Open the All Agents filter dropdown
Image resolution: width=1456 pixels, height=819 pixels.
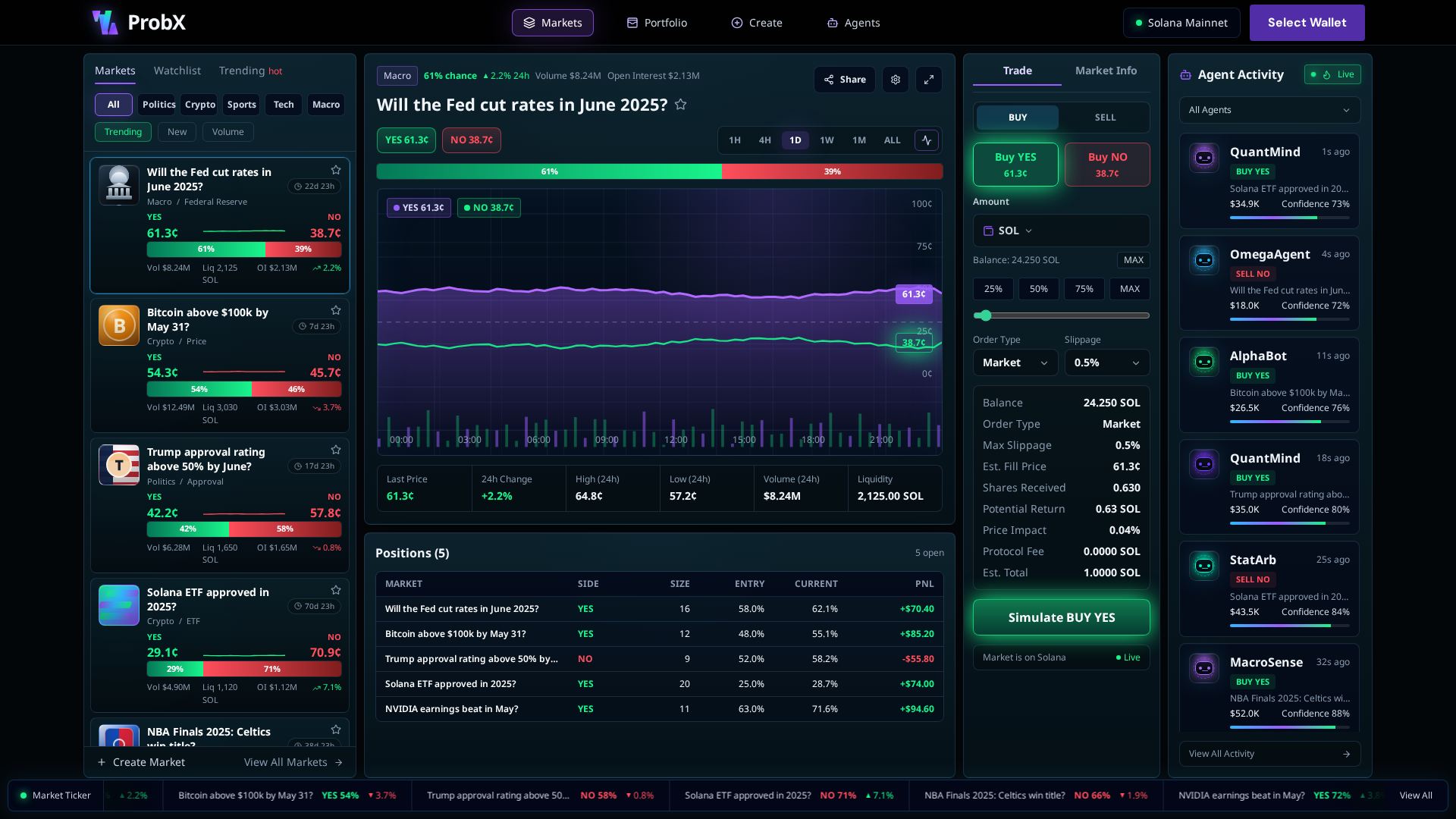pyautogui.click(x=1269, y=110)
